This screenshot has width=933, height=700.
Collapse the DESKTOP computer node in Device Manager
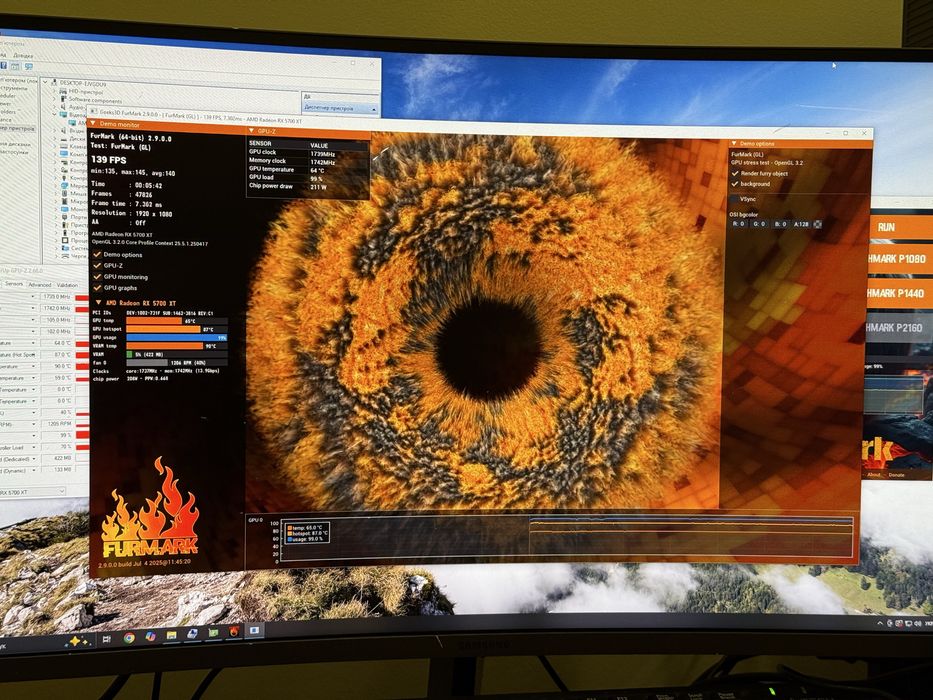(46, 83)
